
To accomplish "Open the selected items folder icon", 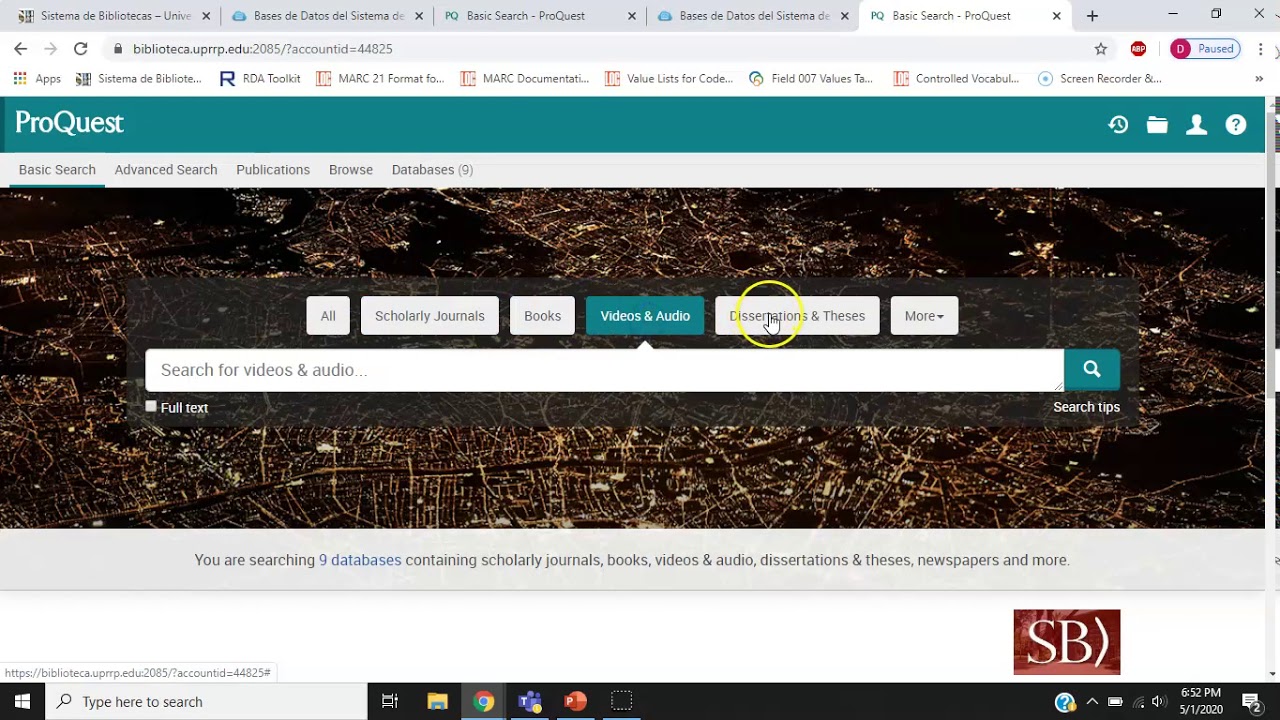I will click(1157, 125).
